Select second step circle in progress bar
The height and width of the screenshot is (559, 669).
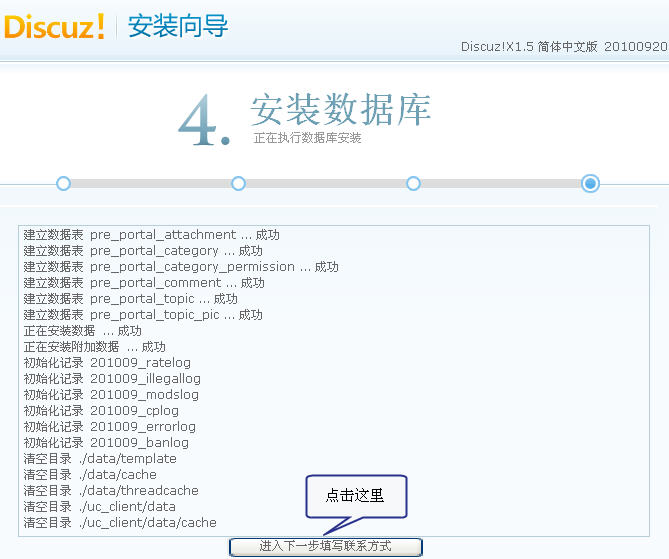[x=239, y=183]
